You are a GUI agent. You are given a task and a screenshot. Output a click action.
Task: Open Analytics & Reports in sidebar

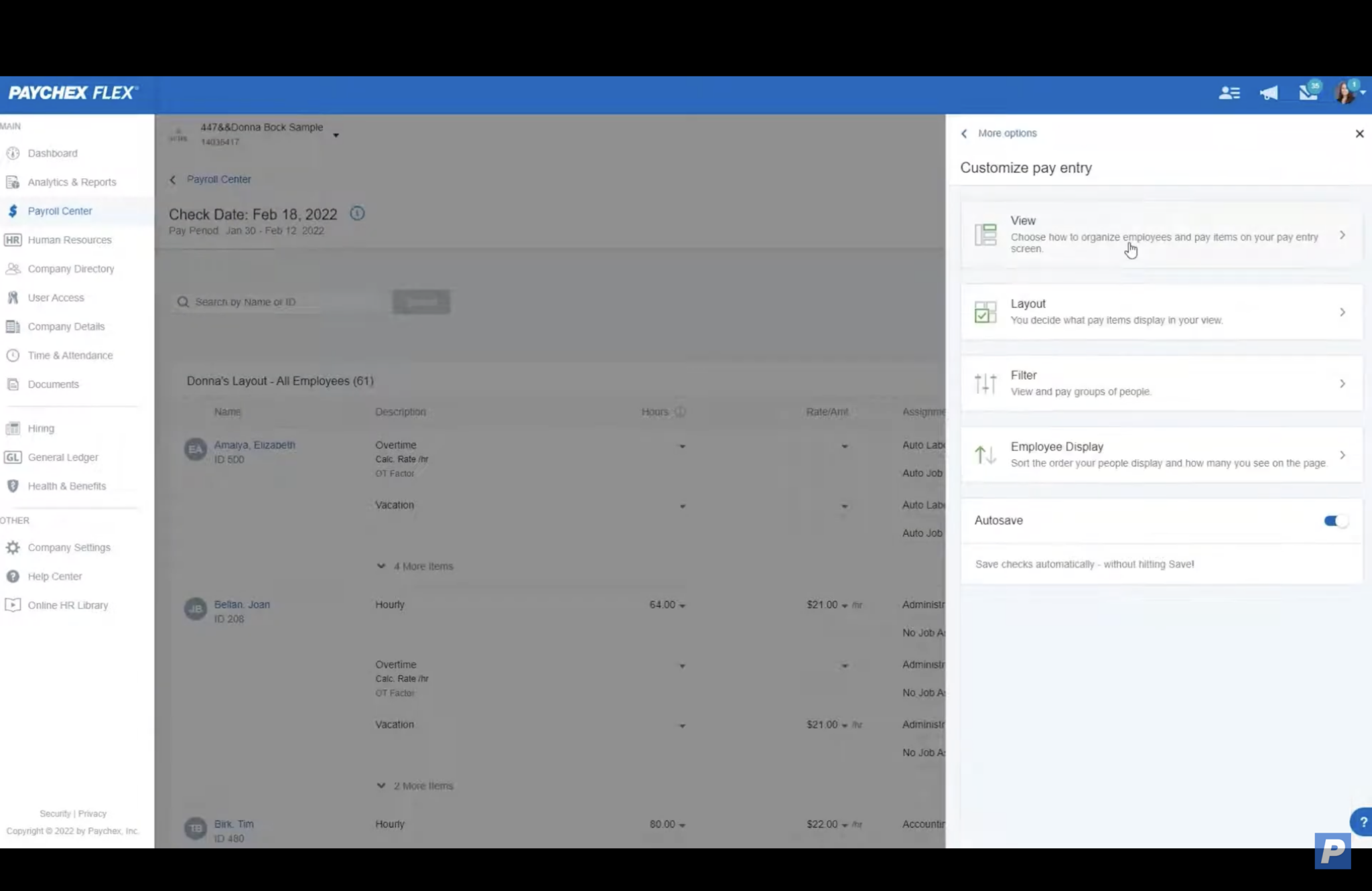72,182
